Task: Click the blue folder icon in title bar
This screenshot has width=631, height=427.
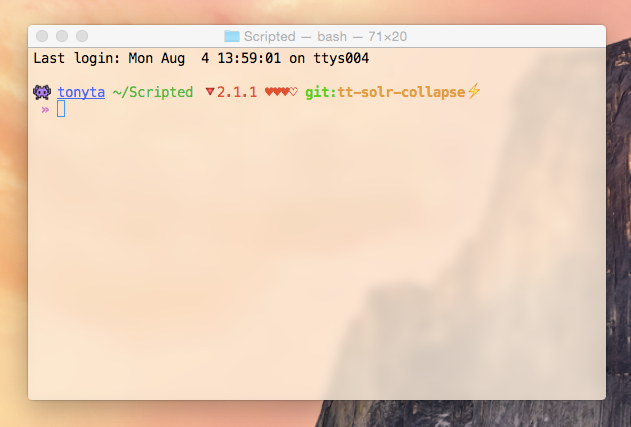Action: 232,36
